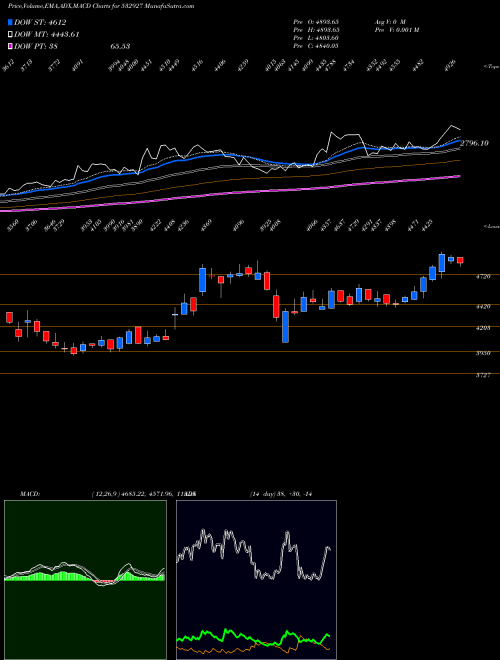The image size is (500, 660).
Task: Click the 2796.10 label on EMA chart
Action: click(x=474, y=143)
